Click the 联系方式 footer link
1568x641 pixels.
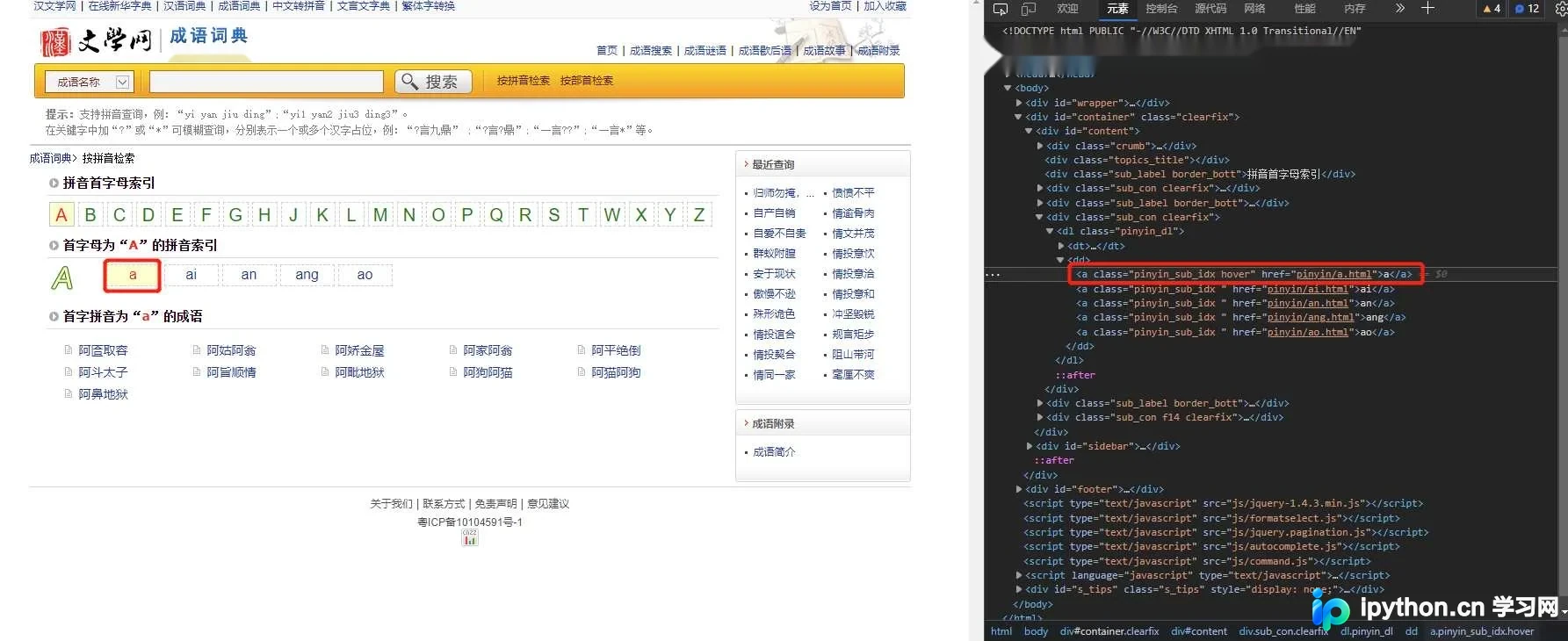pos(444,504)
